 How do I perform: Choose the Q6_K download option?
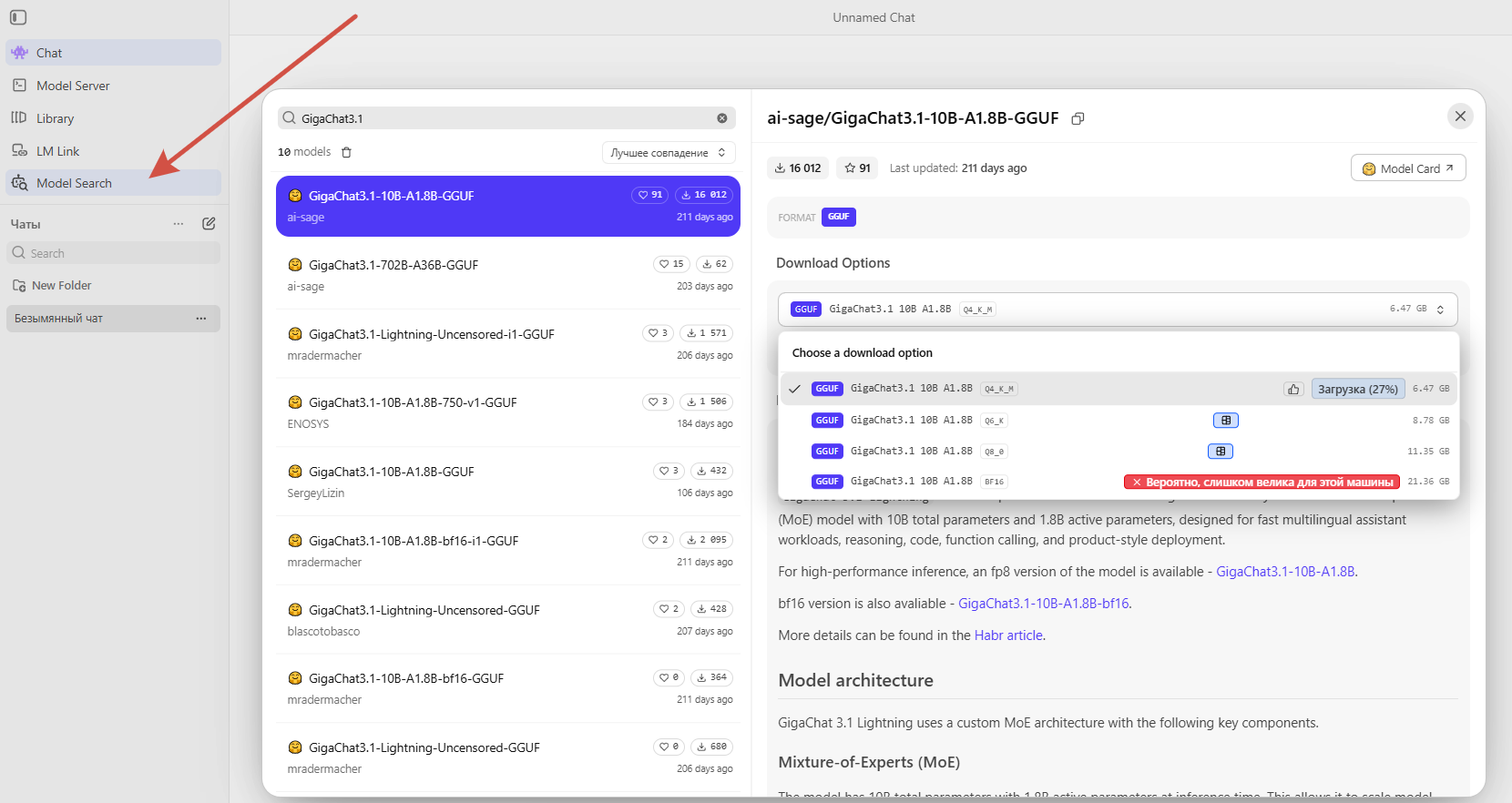1119,421
